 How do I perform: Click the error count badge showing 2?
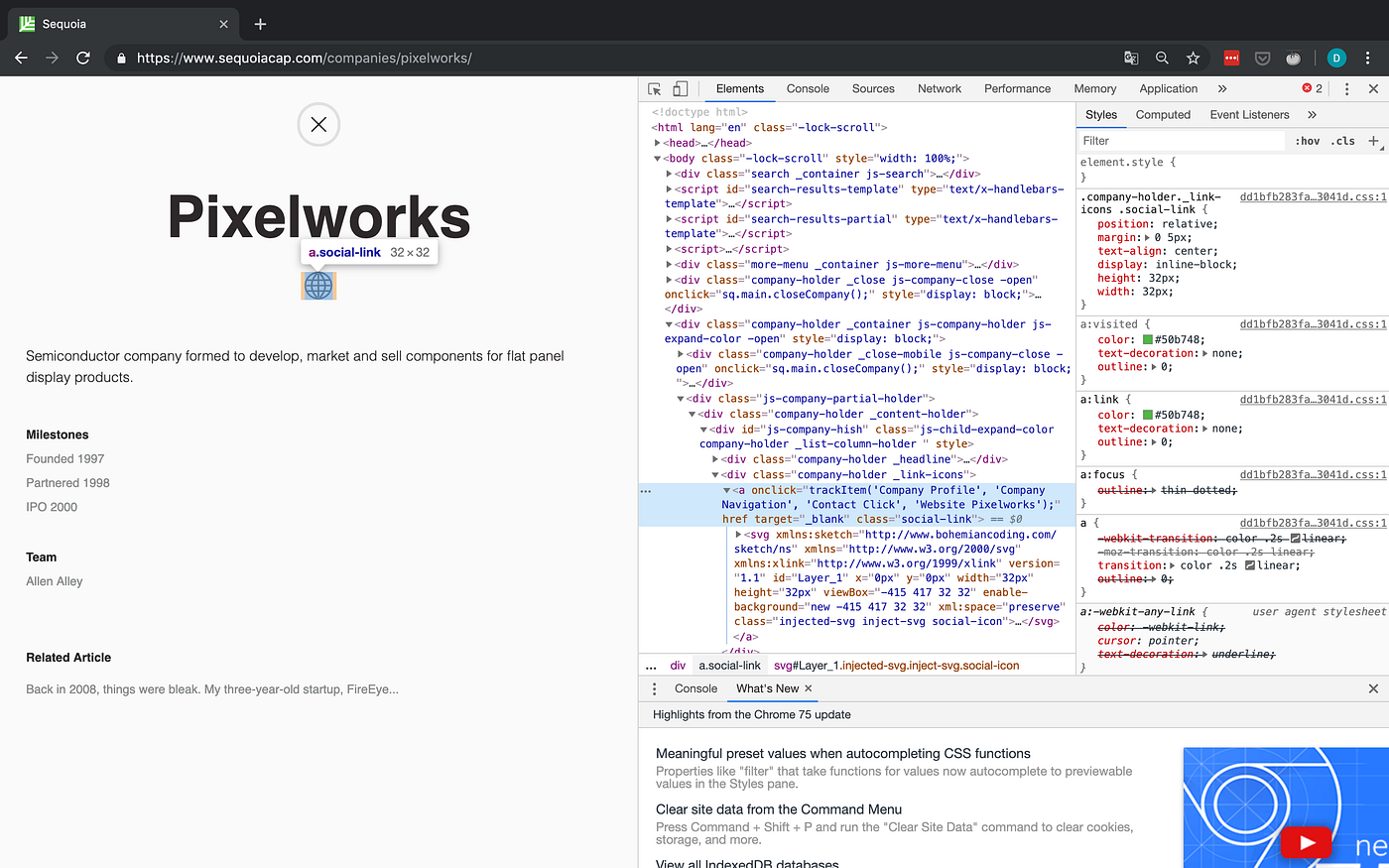tap(1312, 88)
